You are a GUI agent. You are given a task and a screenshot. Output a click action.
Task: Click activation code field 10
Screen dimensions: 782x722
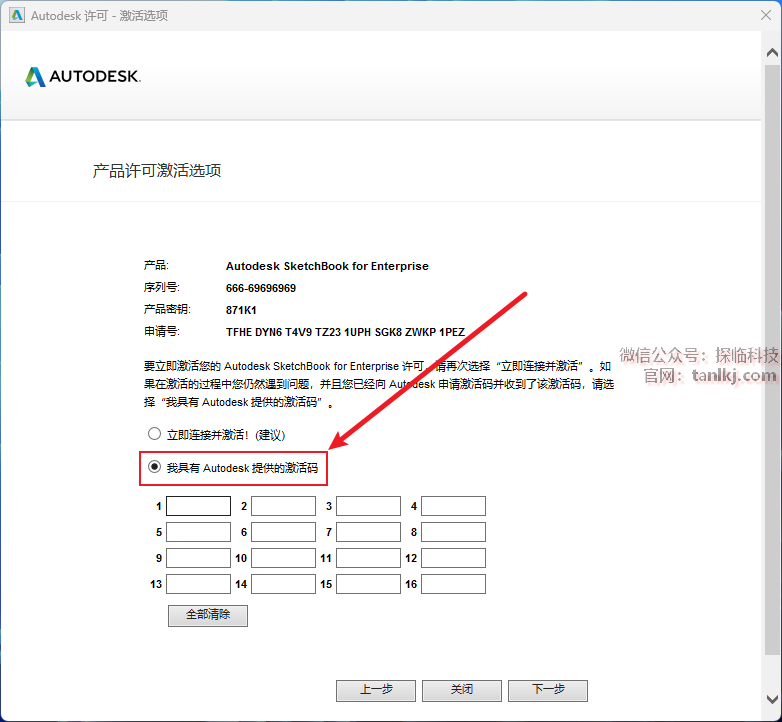283,558
